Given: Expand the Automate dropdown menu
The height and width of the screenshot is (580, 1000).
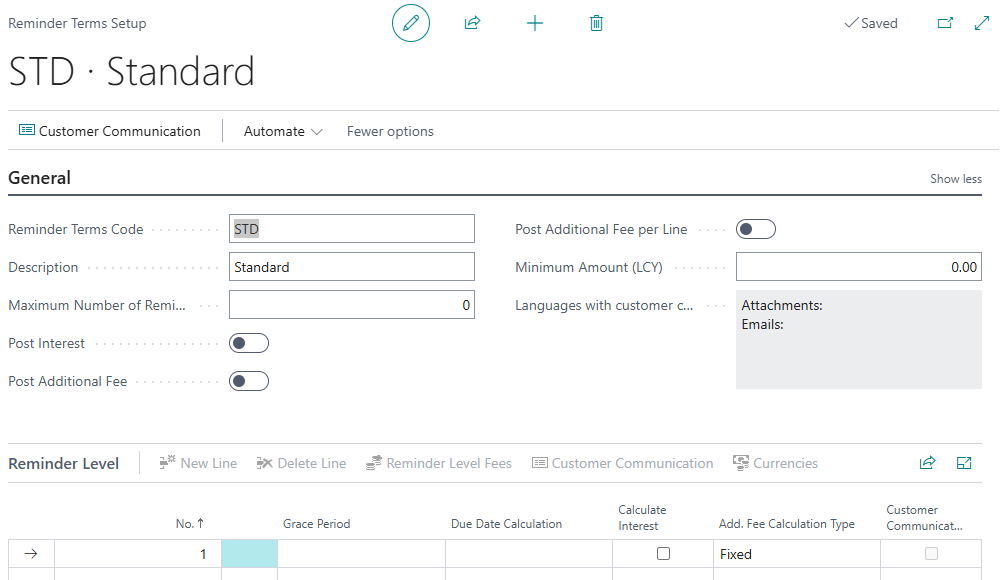Looking at the screenshot, I should coord(283,131).
